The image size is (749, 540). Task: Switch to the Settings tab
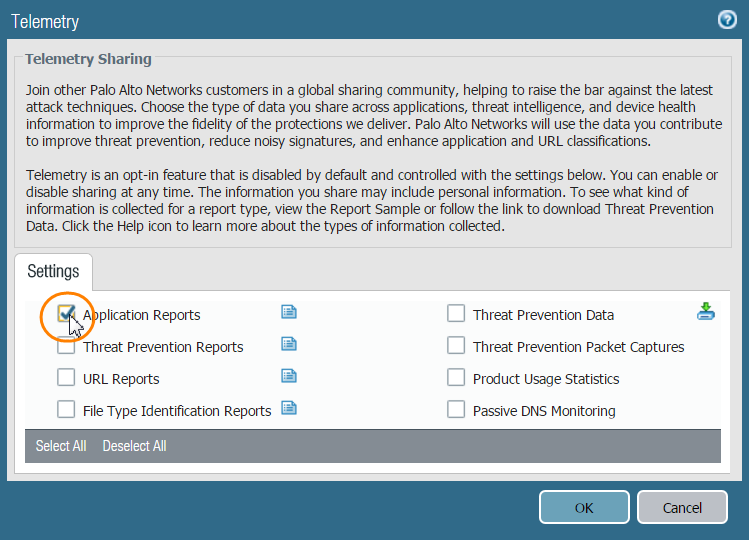point(53,272)
